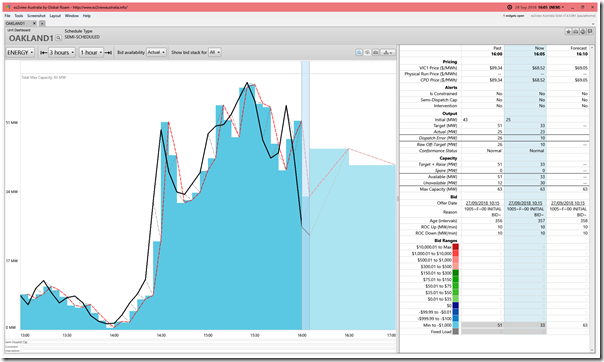The image size is (604, 362).
Task: Step the time range back with left arrow
Action: pos(44,52)
